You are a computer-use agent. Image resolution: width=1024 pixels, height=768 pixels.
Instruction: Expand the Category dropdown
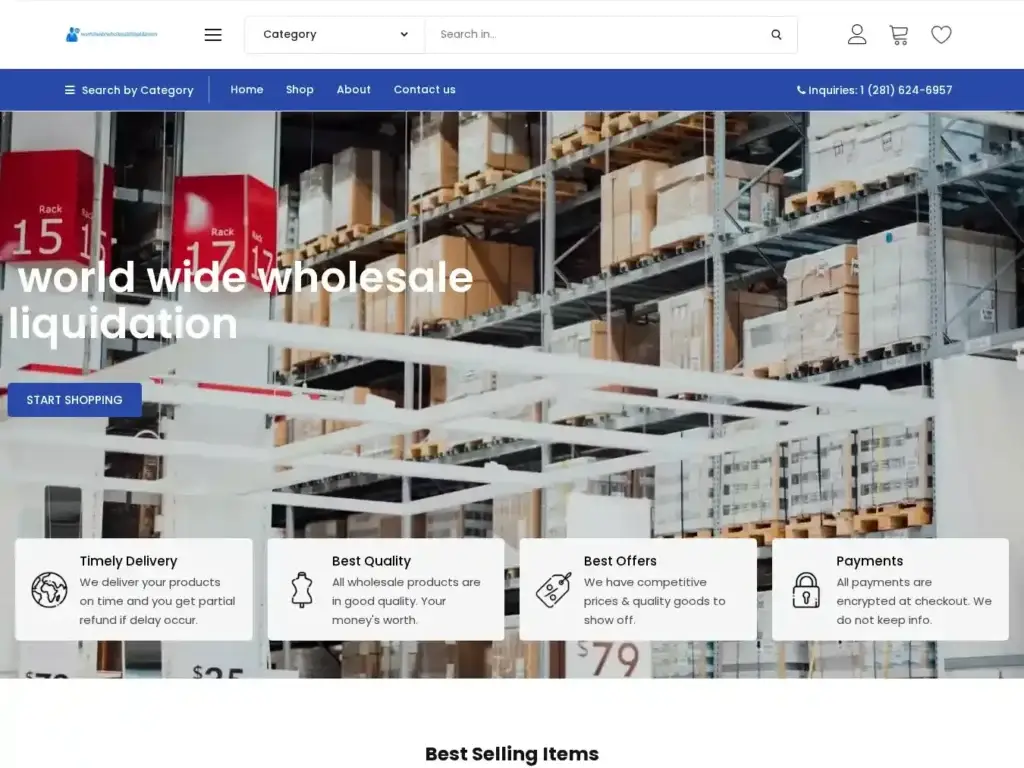[333, 33]
